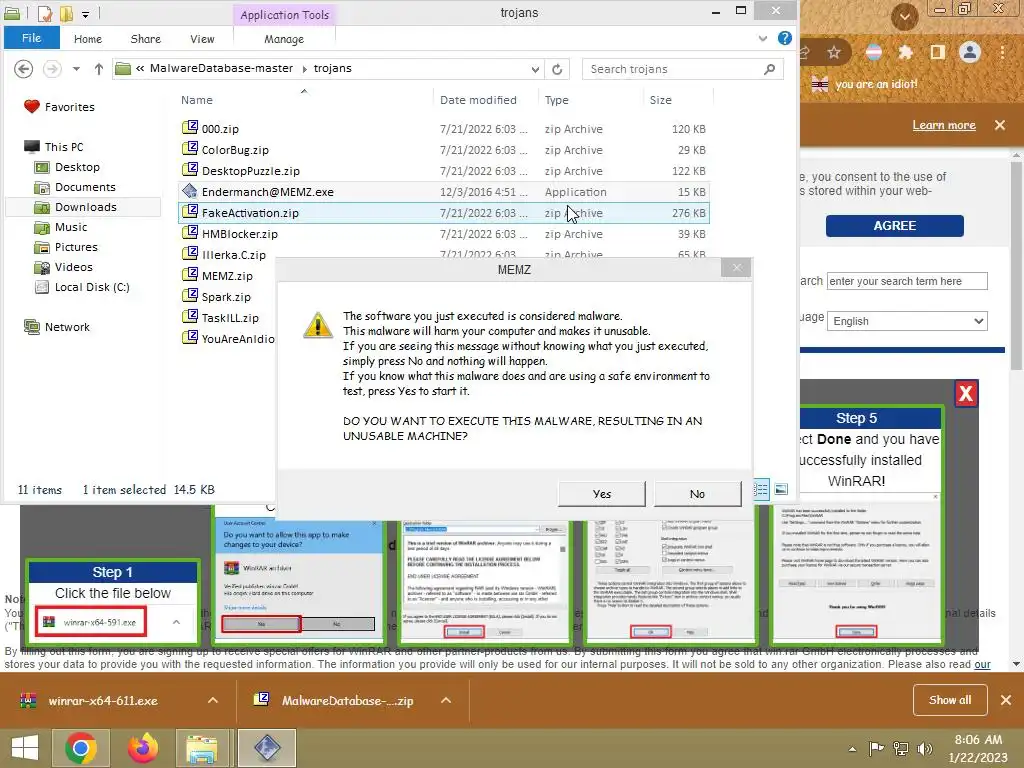Sort files by the Type column header
1024x768 pixels.
(556, 100)
